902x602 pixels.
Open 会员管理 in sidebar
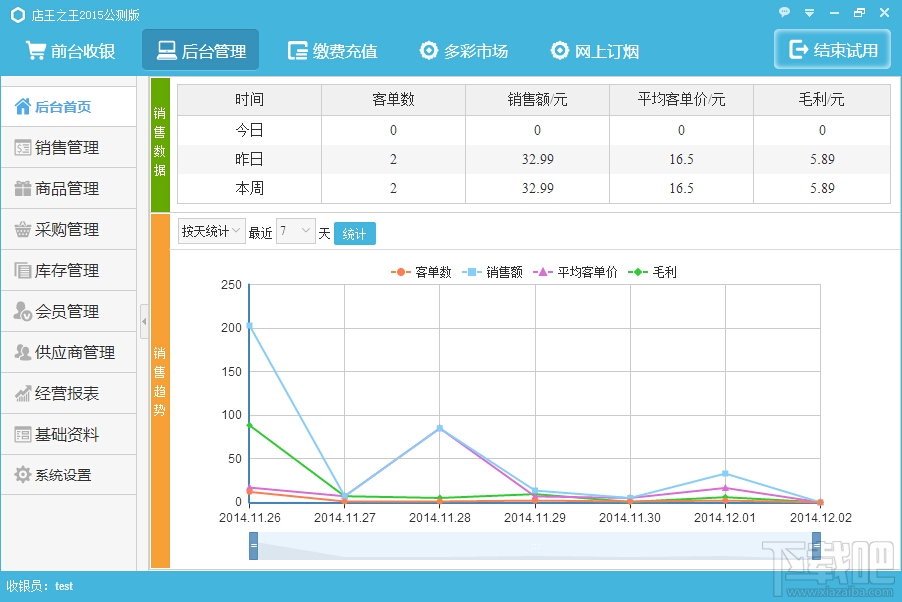coord(69,311)
